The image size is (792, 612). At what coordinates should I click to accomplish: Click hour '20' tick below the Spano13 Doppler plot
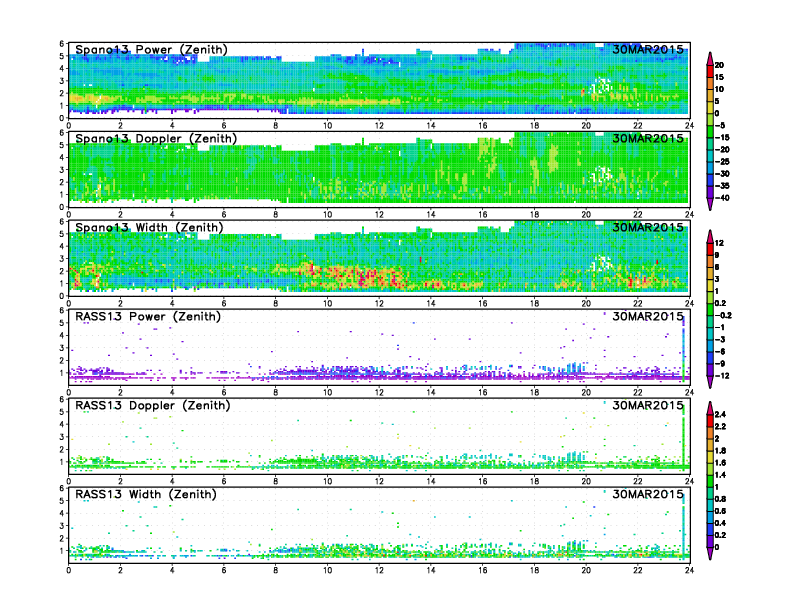586,215
